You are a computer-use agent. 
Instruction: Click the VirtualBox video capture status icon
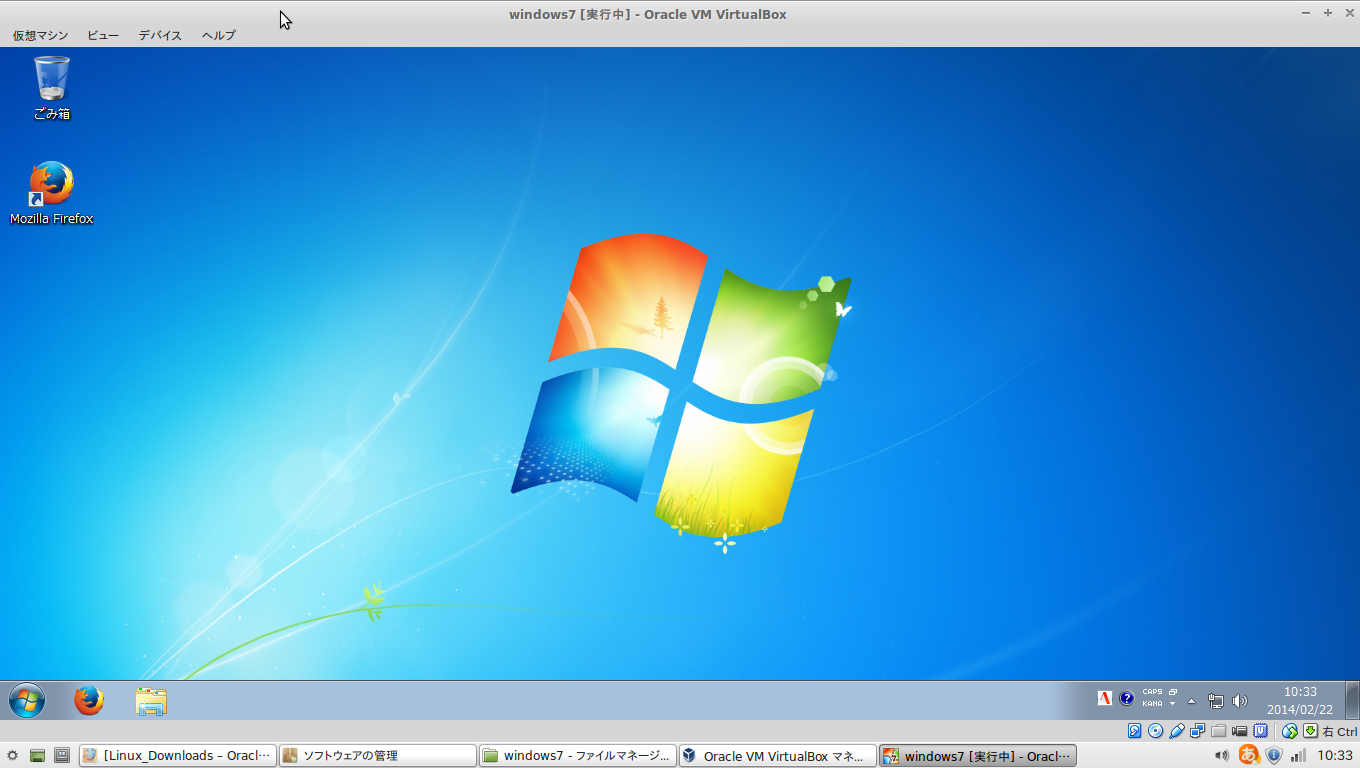pos(1240,731)
